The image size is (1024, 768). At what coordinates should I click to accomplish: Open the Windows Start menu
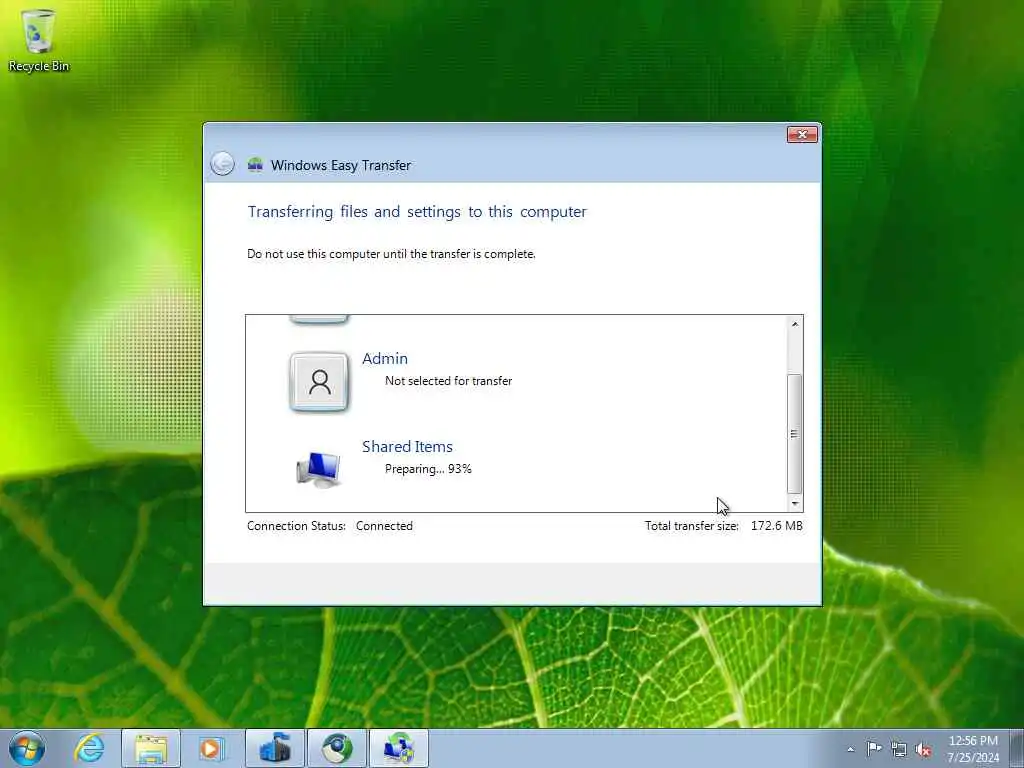click(27, 748)
